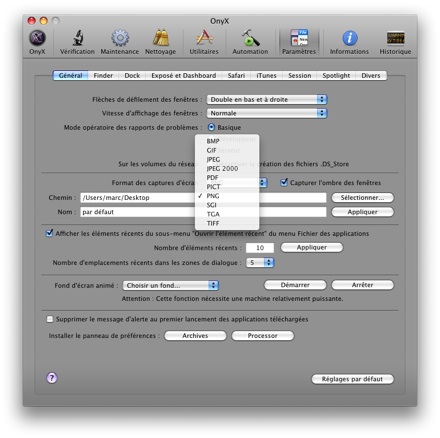
Task: Choose the checked PNG format option
Action: pos(227,196)
